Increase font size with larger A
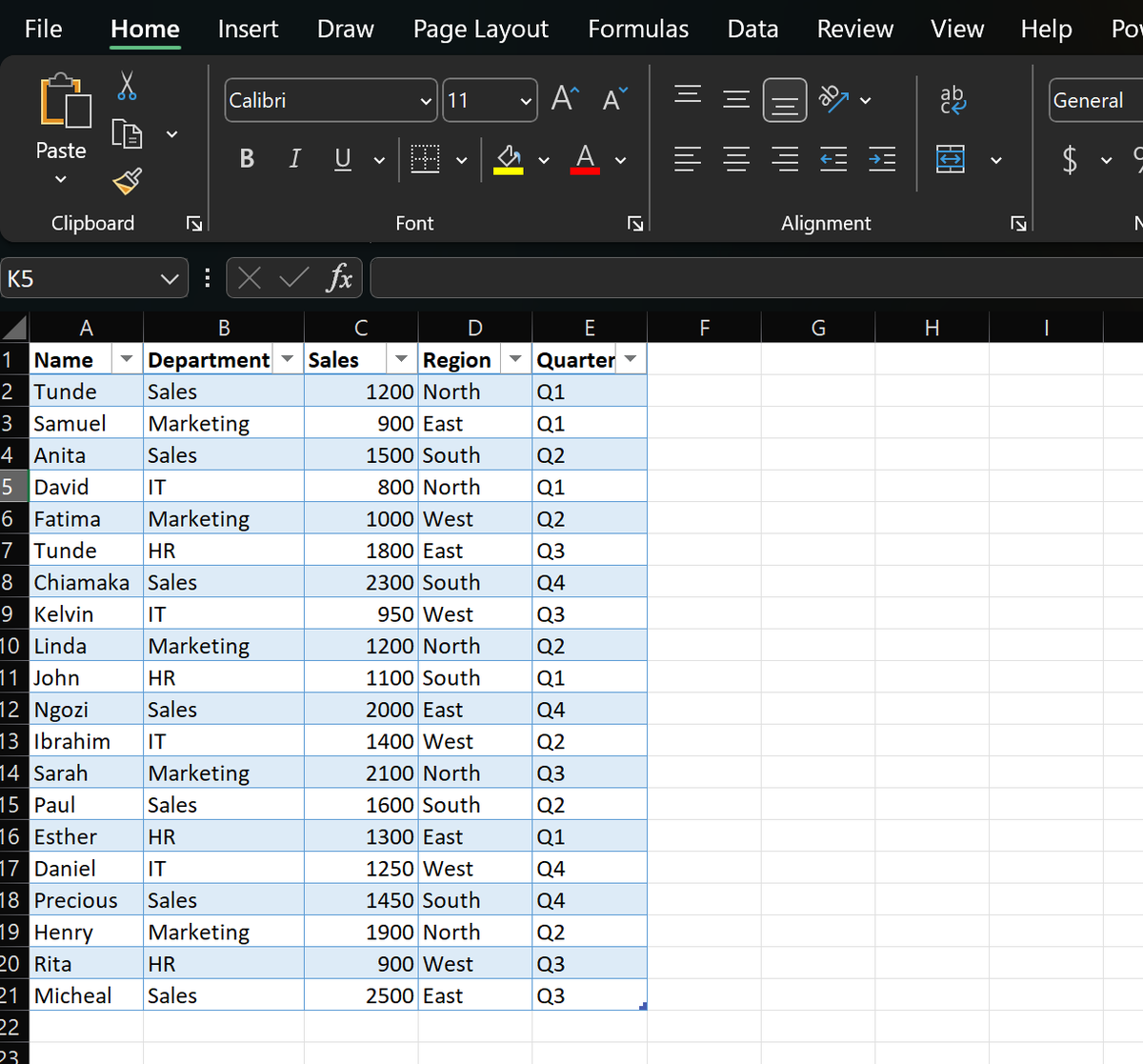Screen dimensions: 1143x1064 coord(565,98)
